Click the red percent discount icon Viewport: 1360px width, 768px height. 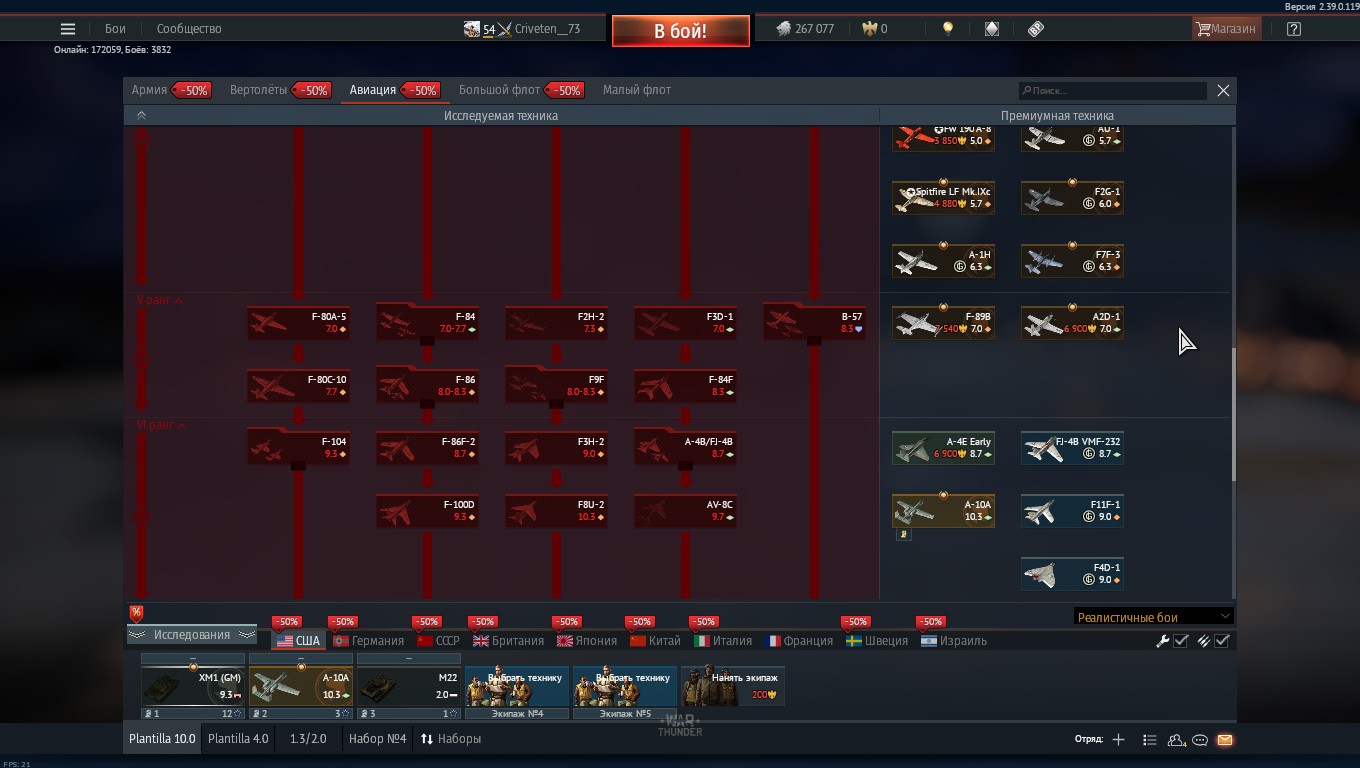pyautogui.click(x=136, y=613)
